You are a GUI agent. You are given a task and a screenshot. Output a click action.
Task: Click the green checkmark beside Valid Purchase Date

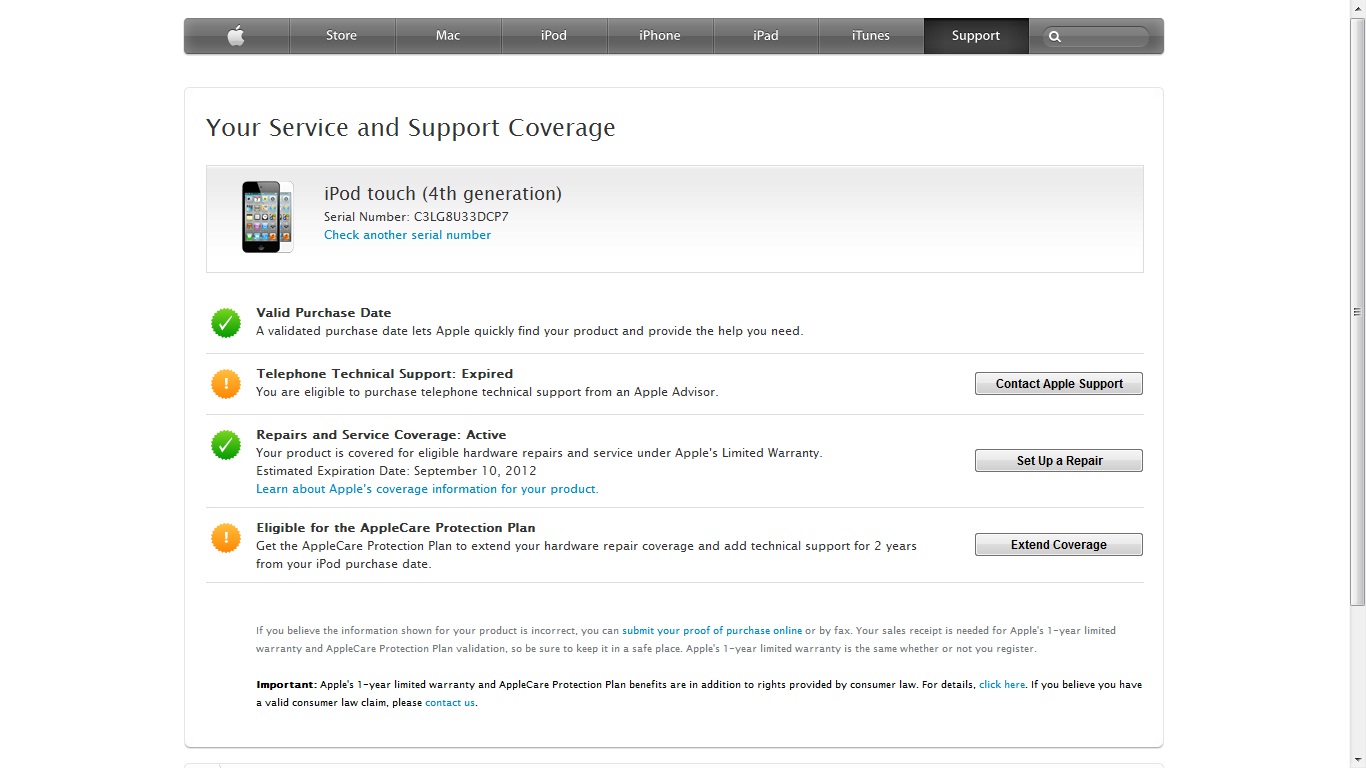pos(226,323)
